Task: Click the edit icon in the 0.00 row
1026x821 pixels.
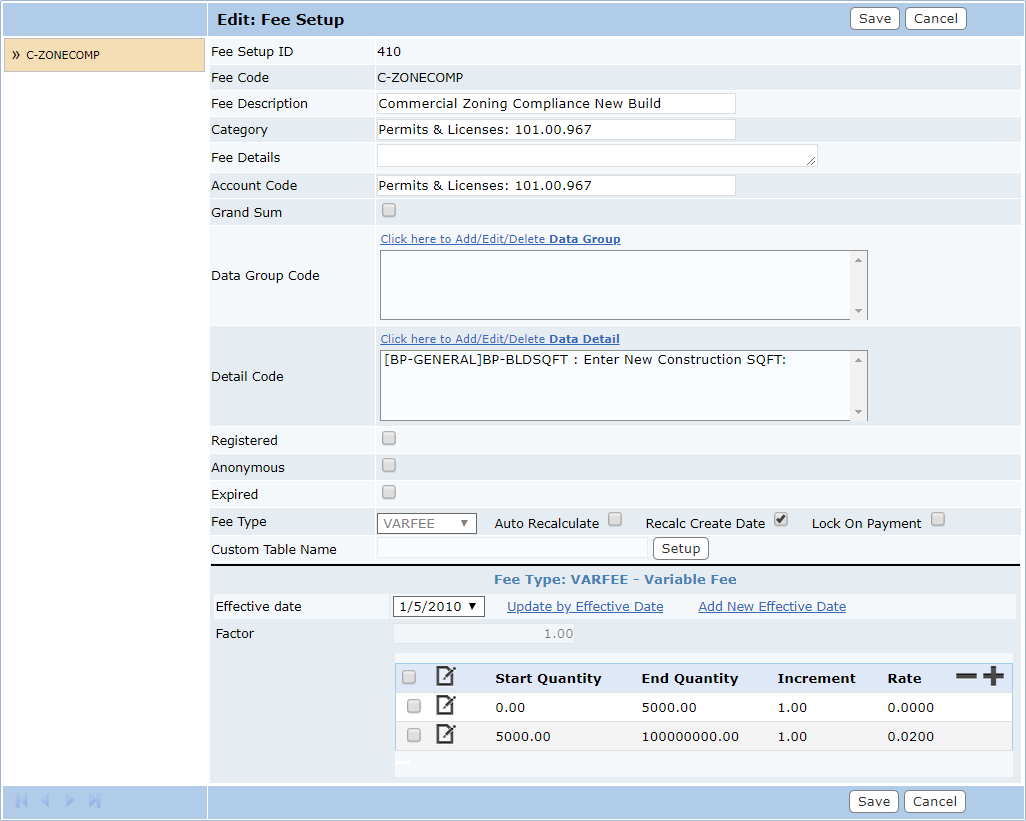Action: [x=445, y=706]
